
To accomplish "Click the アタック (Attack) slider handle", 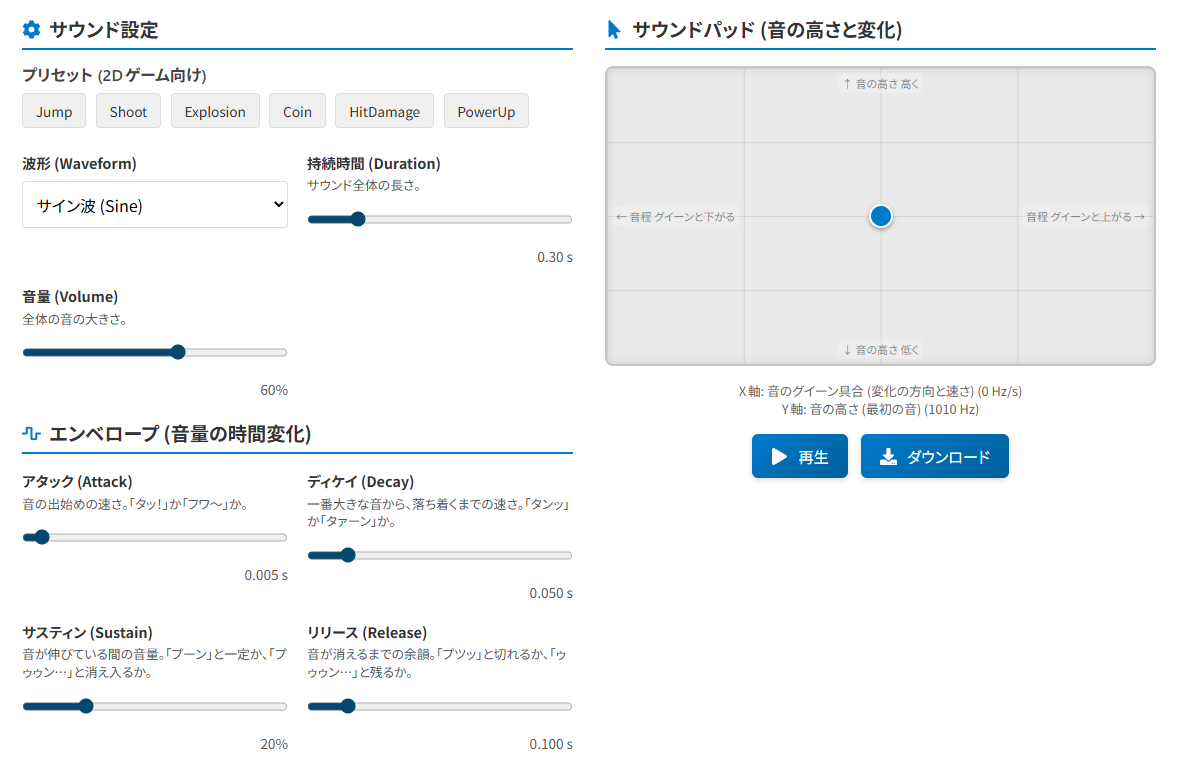I will point(41,537).
